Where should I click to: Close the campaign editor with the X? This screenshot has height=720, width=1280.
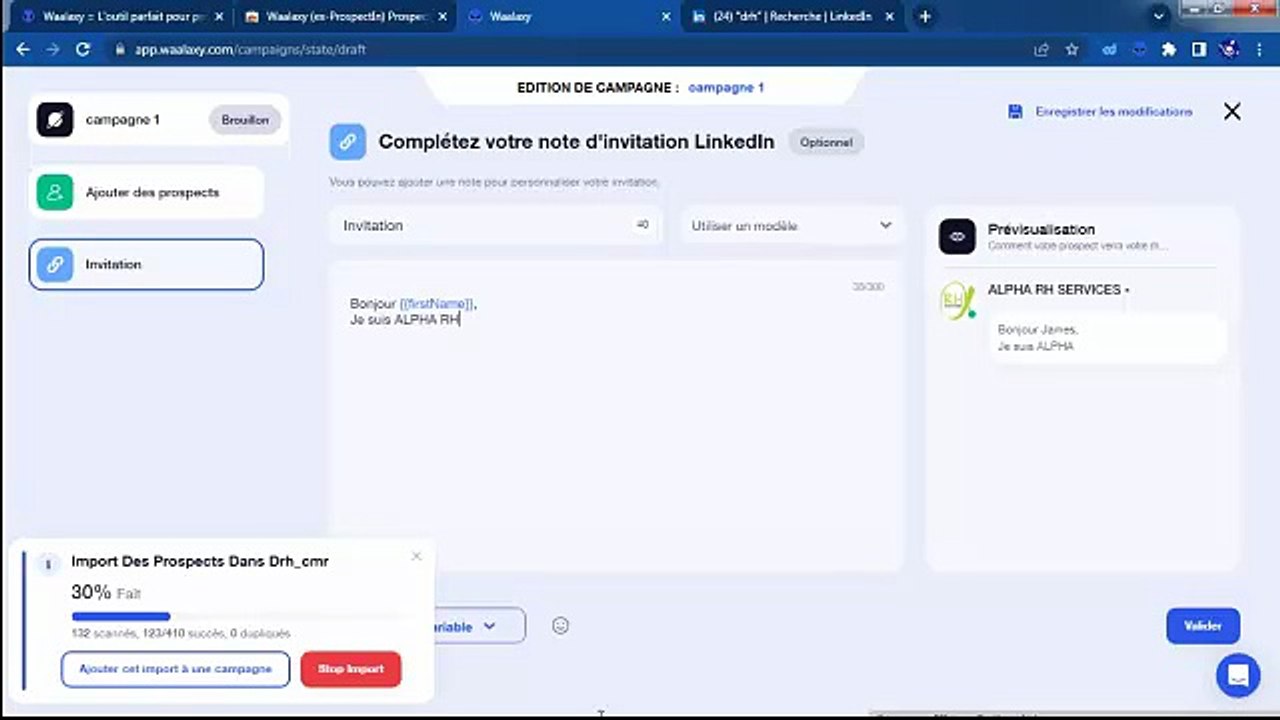coord(1232,112)
